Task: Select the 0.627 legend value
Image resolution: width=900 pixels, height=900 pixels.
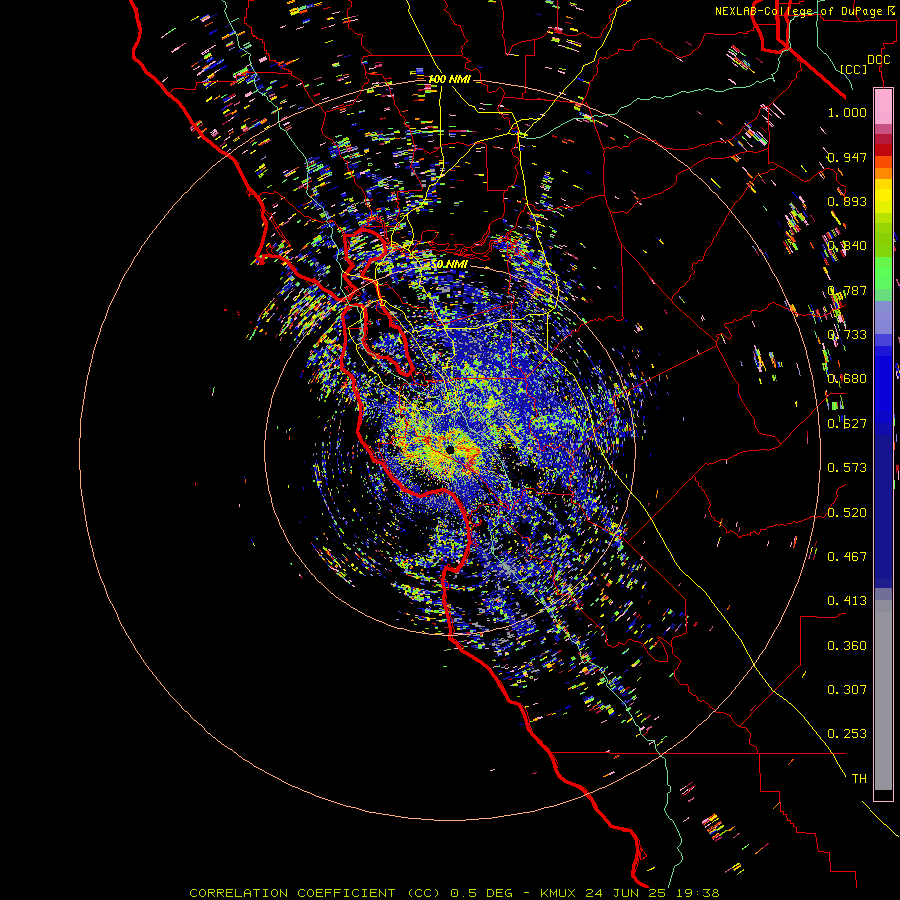Action: click(847, 424)
